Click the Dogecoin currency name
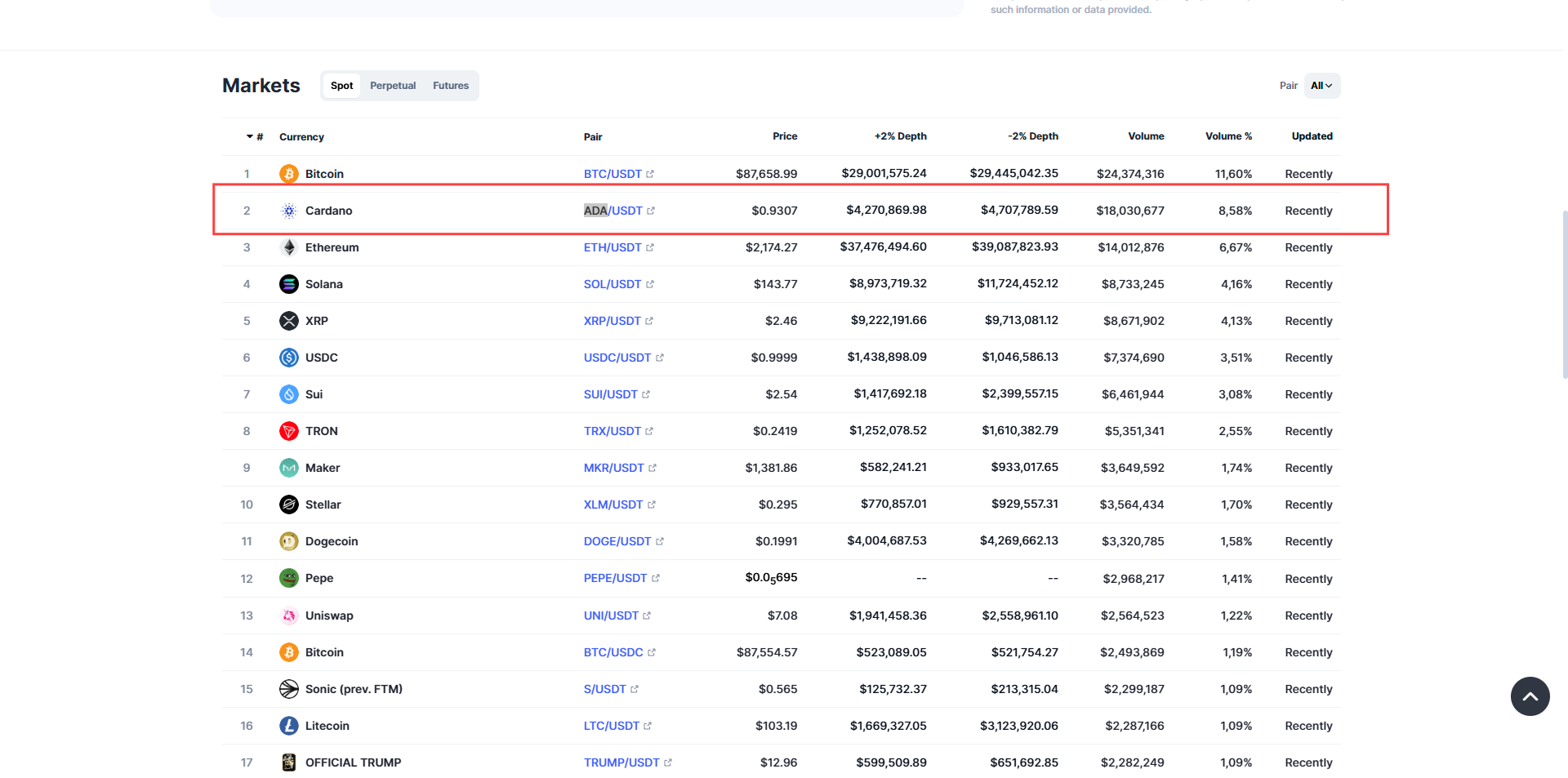The height and width of the screenshot is (778, 1568). click(332, 541)
